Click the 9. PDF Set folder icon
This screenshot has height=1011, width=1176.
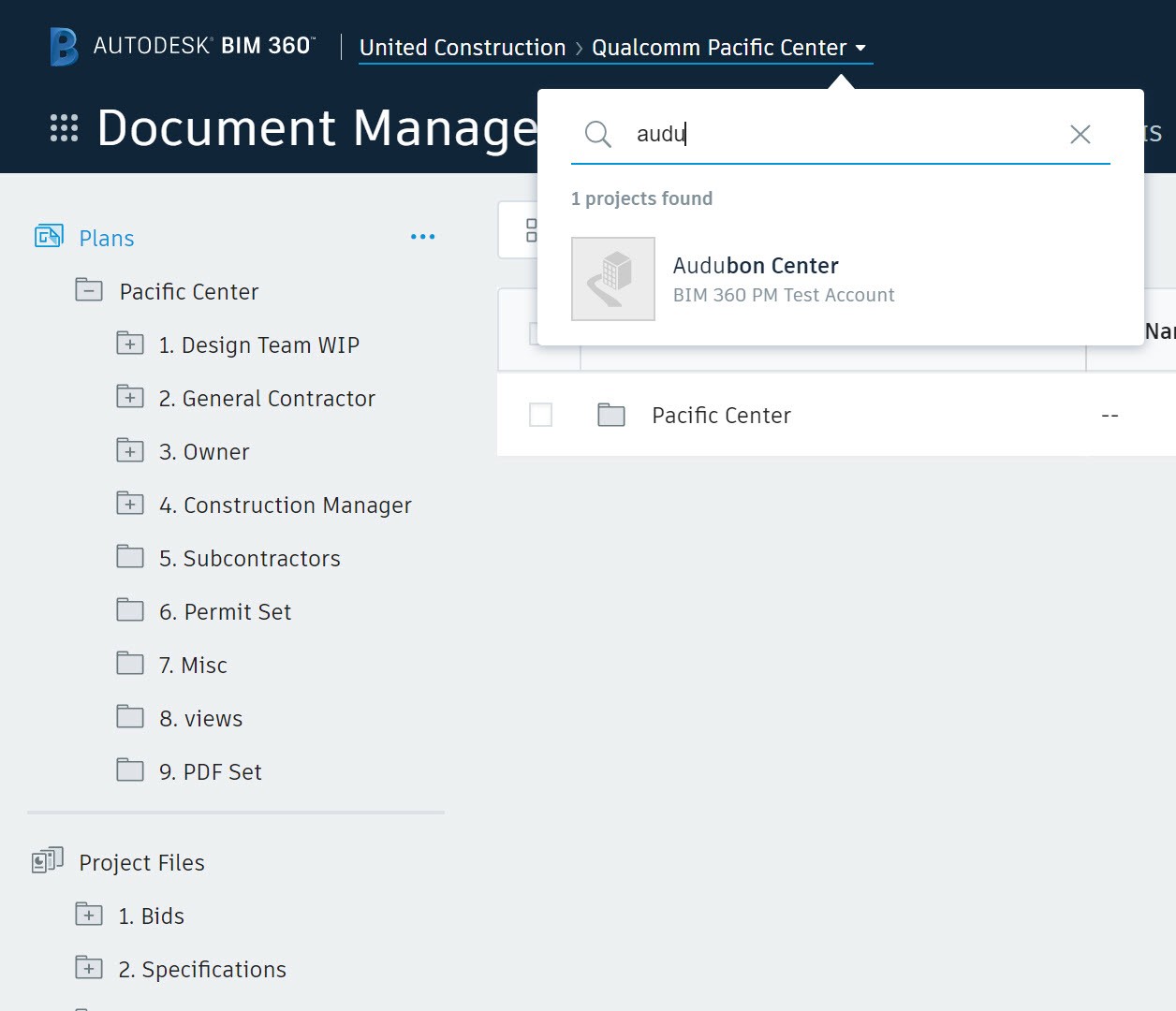tap(130, 770)
